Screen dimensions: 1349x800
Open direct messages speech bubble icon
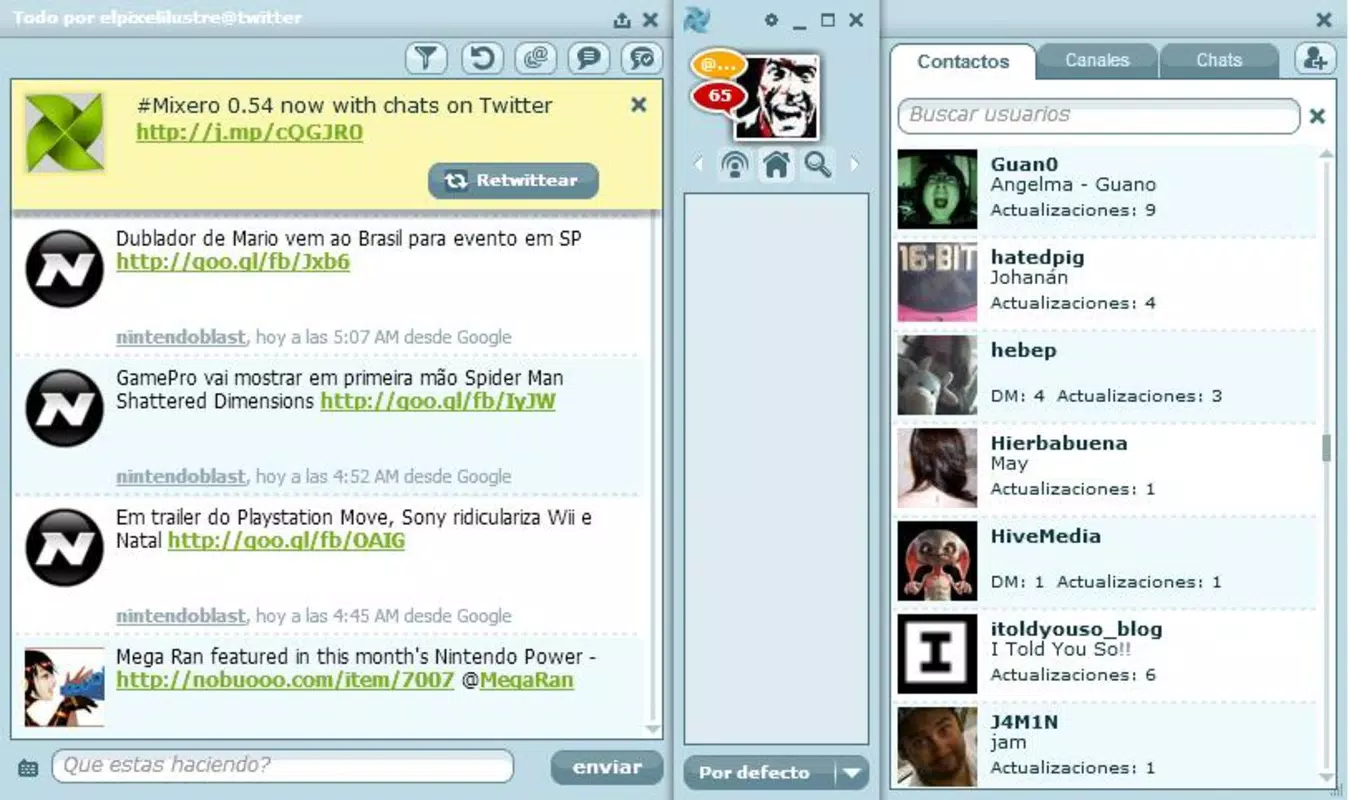[589, 58]
